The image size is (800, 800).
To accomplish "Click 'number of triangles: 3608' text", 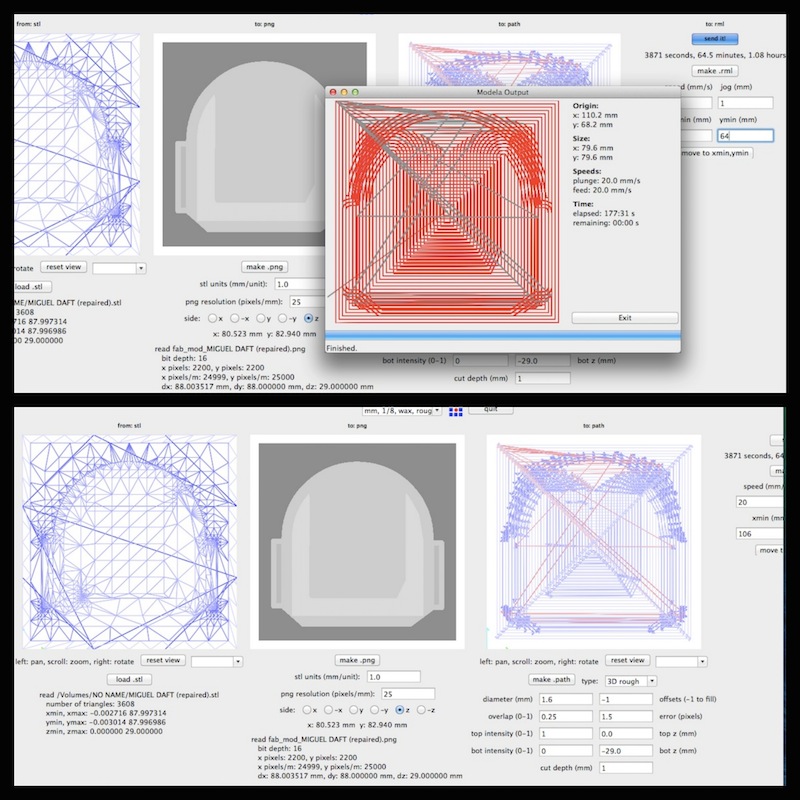I will (90, 704).
